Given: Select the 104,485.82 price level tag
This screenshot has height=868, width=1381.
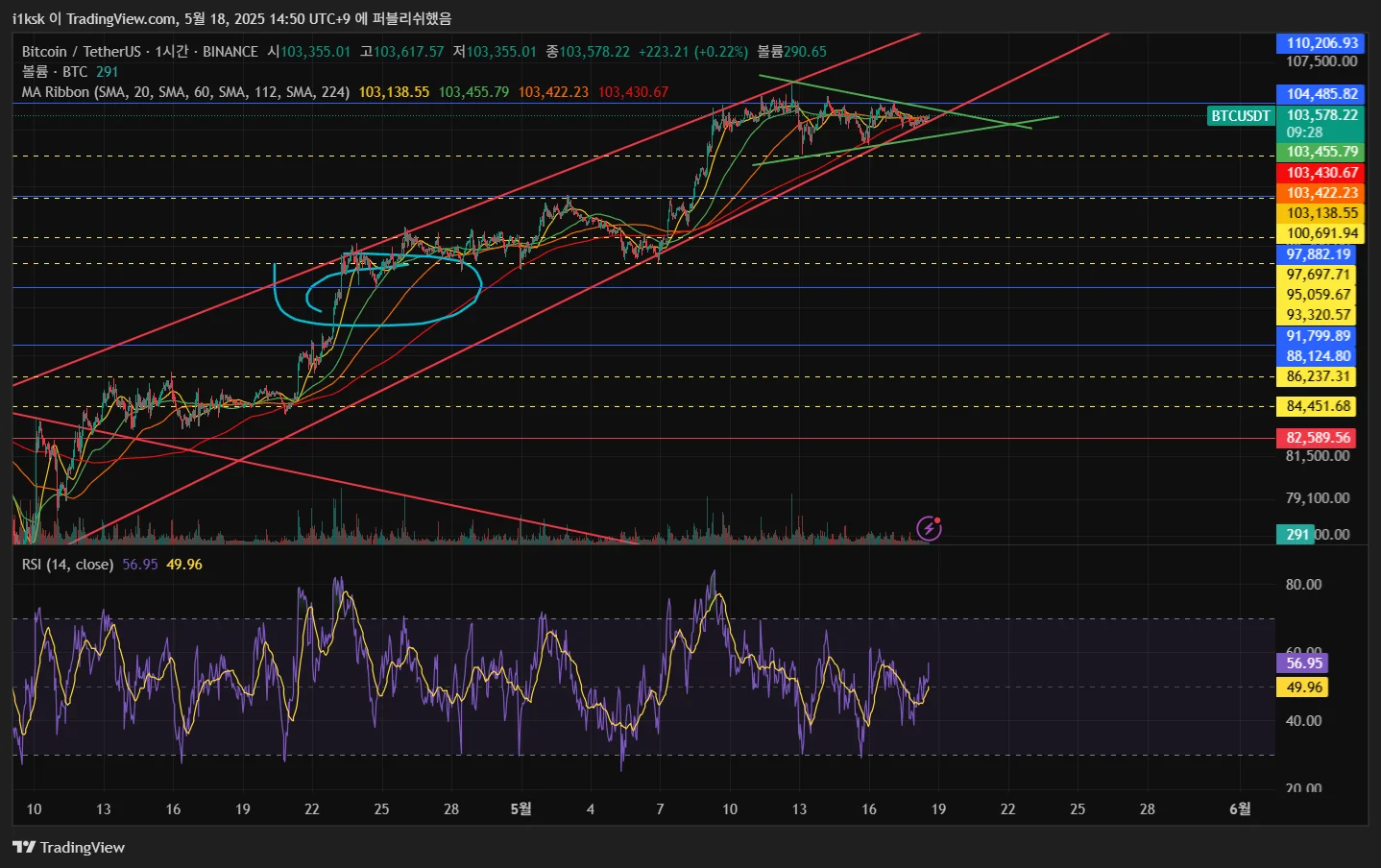Looking at the screenshot, I should pos(1320,94).
